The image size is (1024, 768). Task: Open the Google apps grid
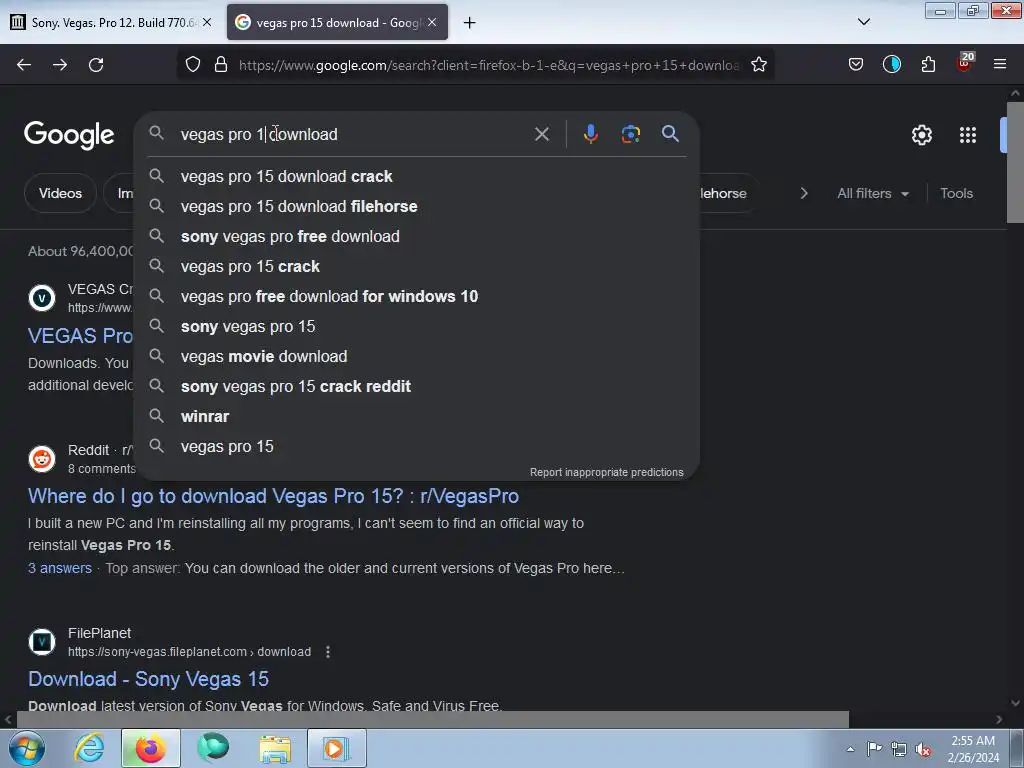[x=968, y=135]
